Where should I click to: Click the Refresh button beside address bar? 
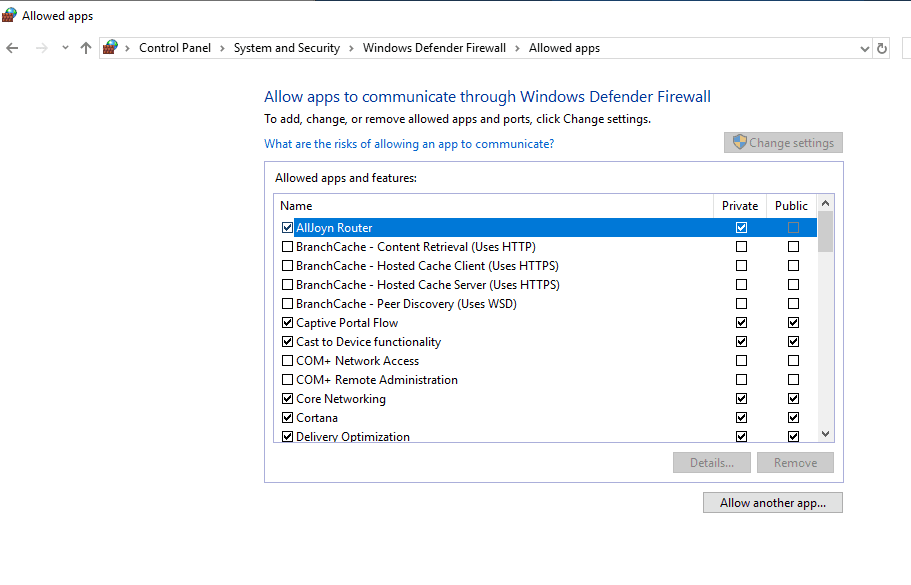click(882, 48)
